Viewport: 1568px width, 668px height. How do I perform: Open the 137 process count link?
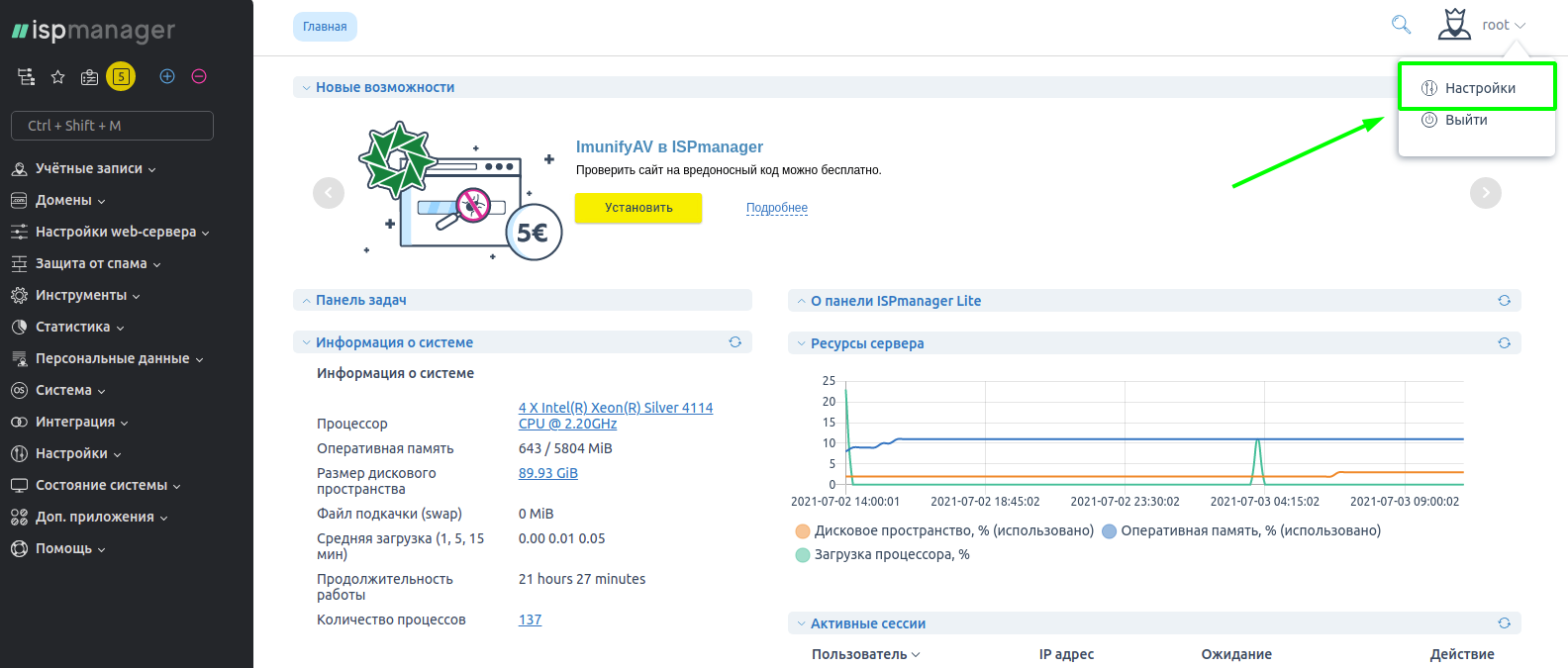click(x=530, y=620)
